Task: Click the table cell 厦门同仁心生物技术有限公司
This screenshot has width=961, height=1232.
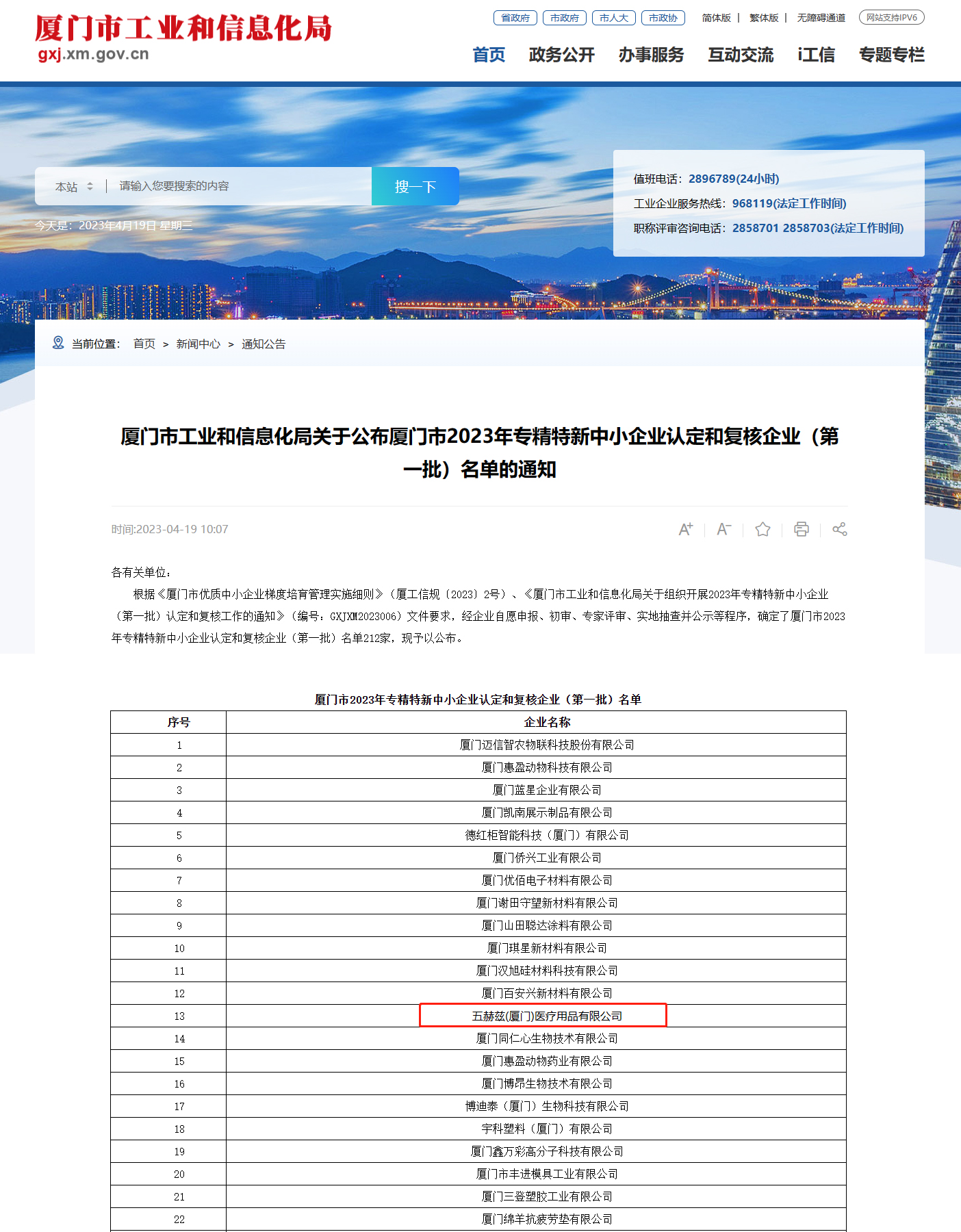Action: (x=536, y=1038)
